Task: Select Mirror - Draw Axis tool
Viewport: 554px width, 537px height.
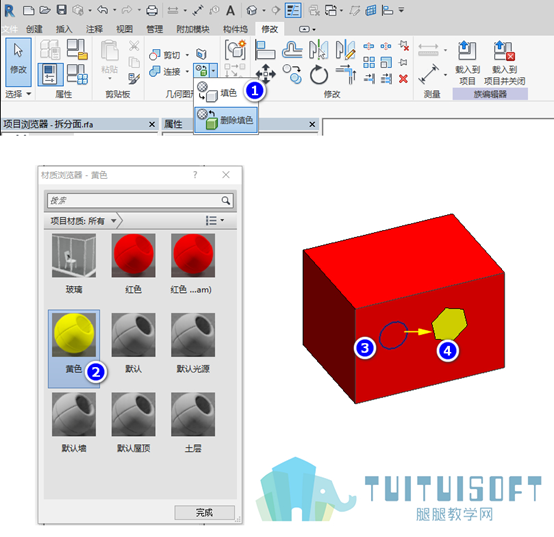Action: (x=345, y=49)
